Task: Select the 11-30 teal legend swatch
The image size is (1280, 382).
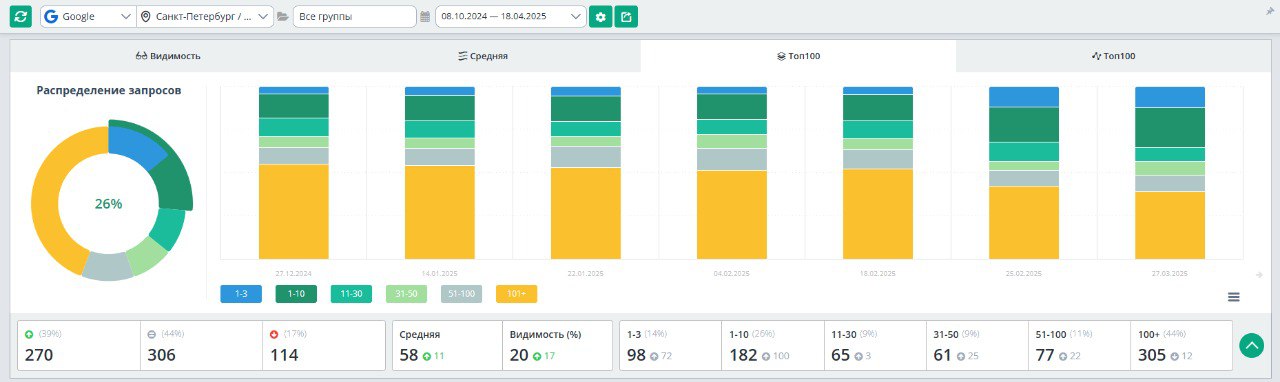Action: pyautogui.click(x=351, y=294)
